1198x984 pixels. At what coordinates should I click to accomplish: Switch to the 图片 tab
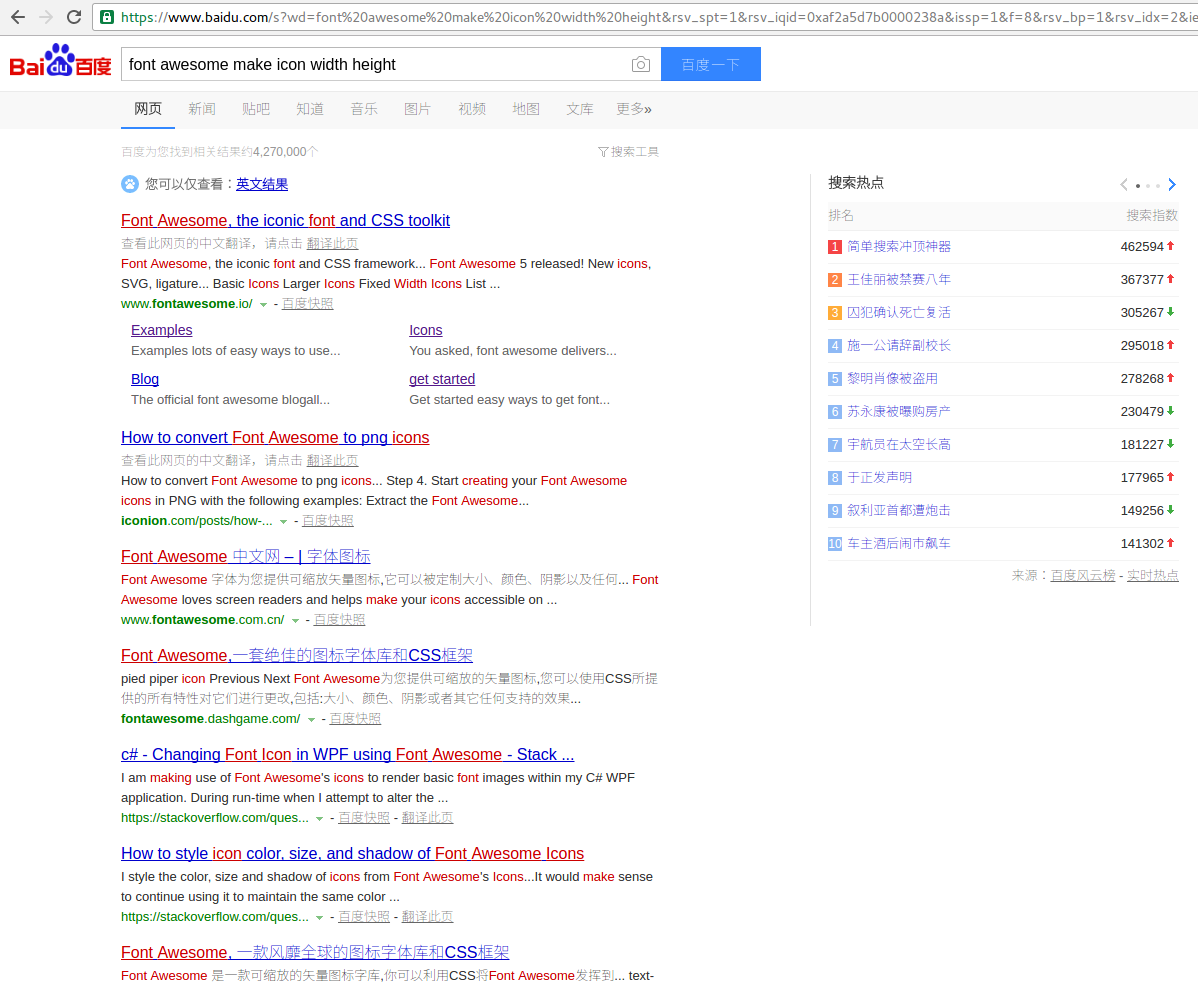(417, 109)
